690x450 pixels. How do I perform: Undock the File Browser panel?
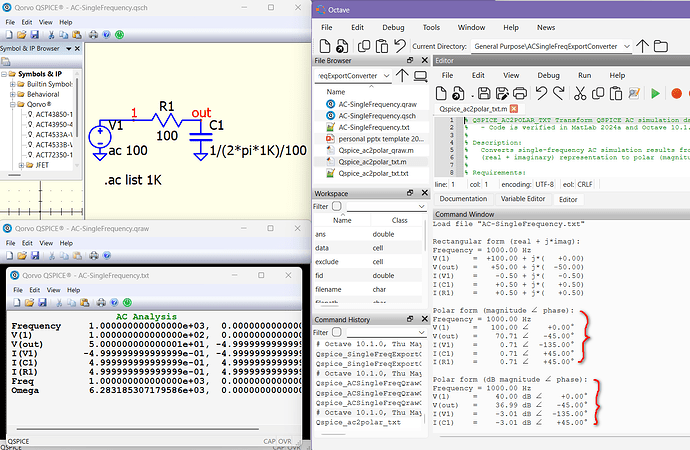click(x=410, y=60)
